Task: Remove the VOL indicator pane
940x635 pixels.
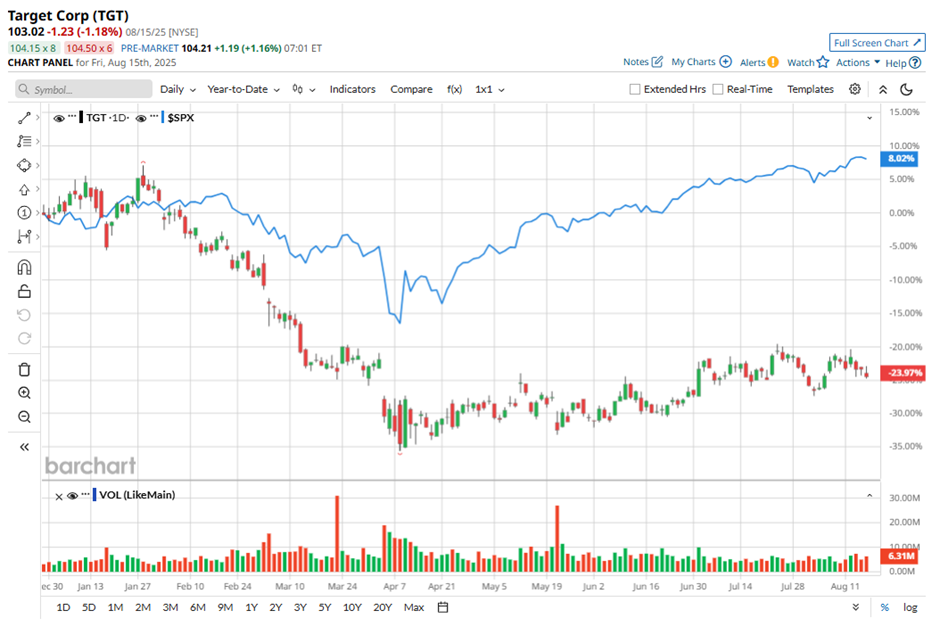Action: [59, 496]
